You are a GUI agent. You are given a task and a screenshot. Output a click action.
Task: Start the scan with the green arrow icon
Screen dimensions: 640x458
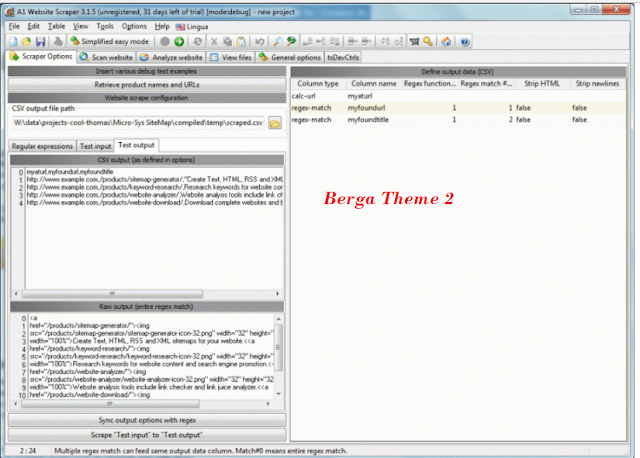click(x=179, y=42)
